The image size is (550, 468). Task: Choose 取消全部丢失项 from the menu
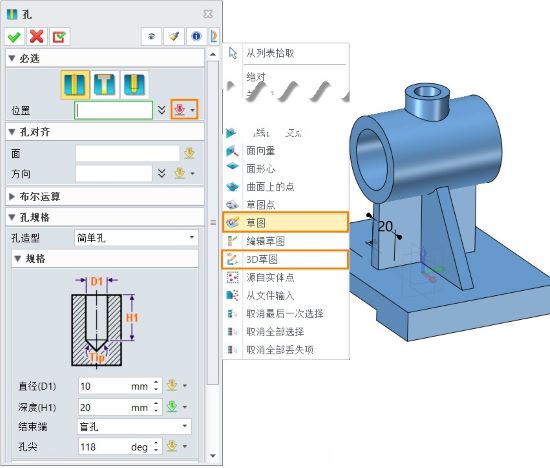286,350
